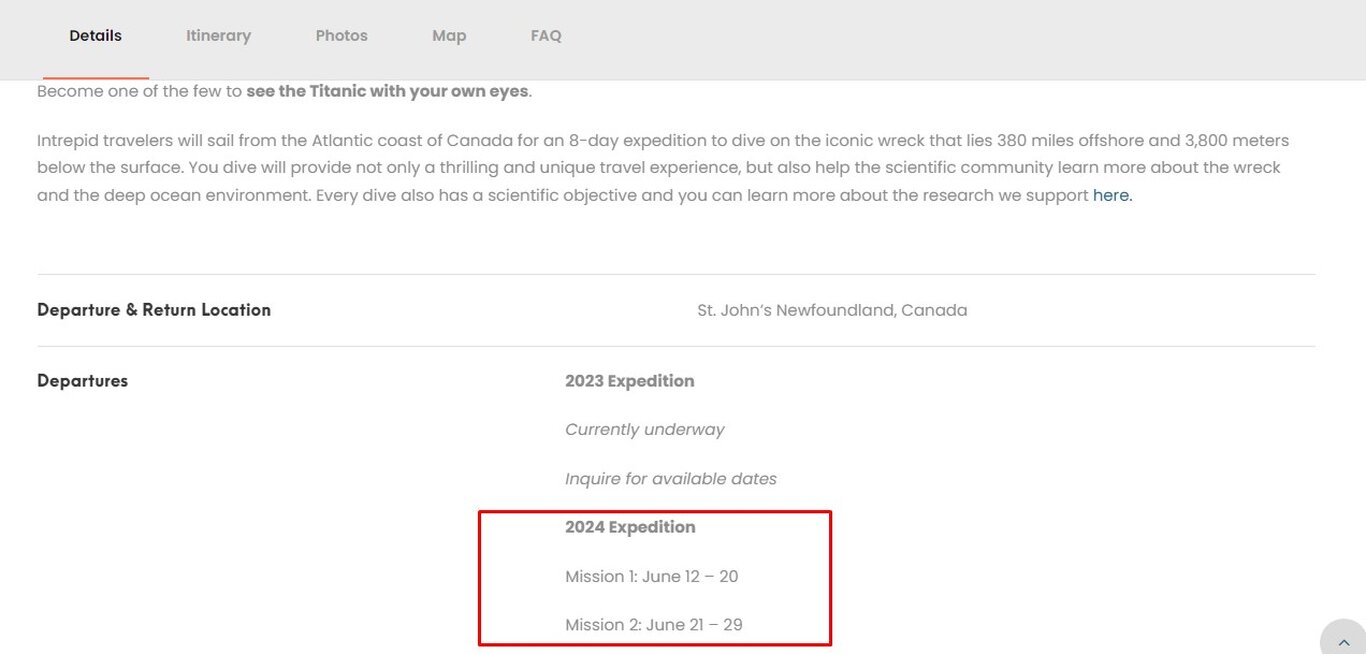Click the "Become one of the few" text
1366x654 pixels.
click(139, 91)
